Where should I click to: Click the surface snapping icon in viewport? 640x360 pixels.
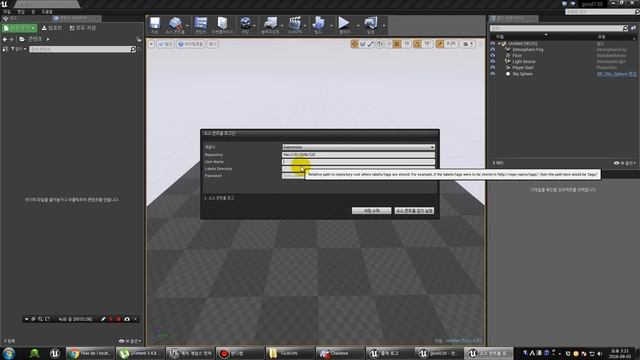[x=388, y=44]
